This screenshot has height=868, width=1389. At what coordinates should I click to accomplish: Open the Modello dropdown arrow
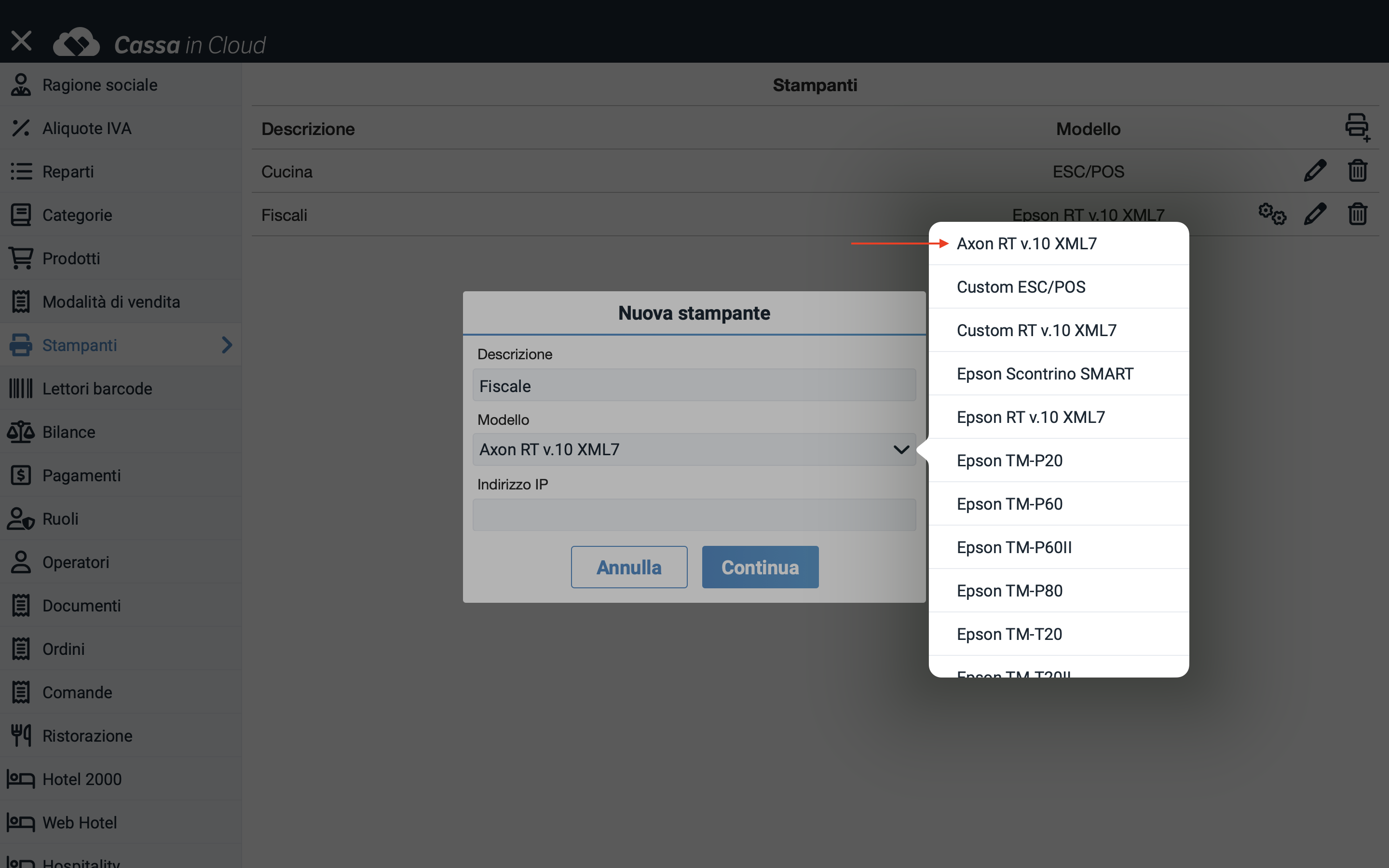pos(901,449)
